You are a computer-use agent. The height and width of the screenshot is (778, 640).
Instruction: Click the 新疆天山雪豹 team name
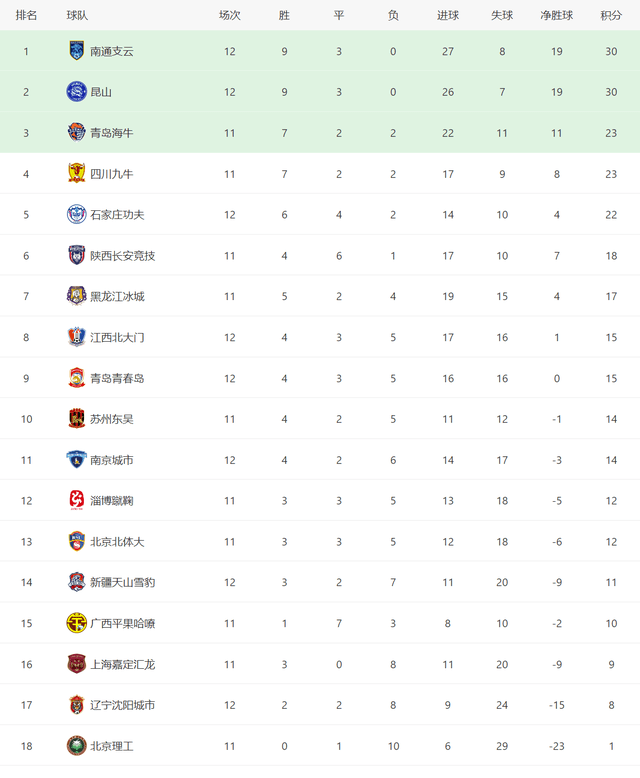[x=123, y=582]
